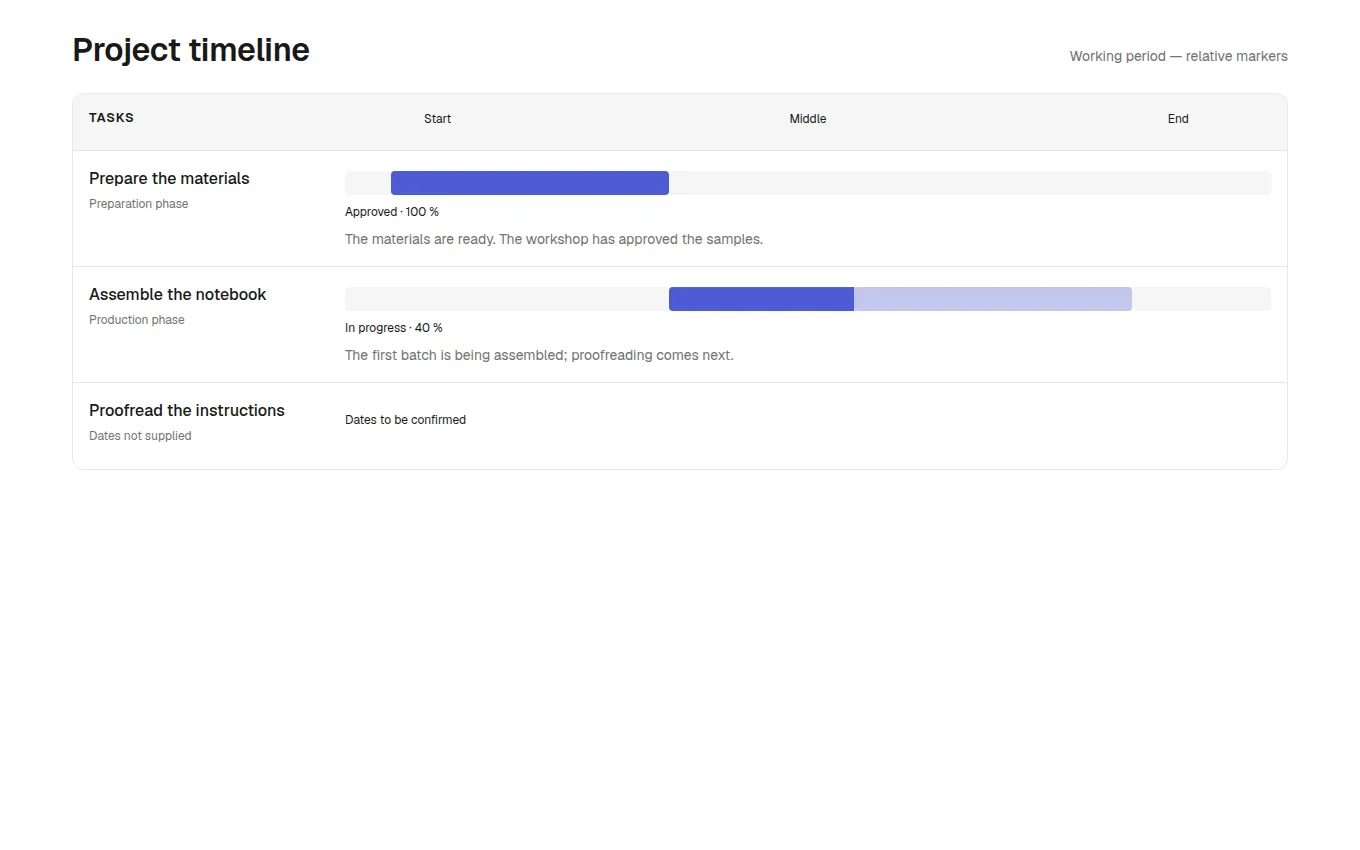Click the Project timeline heading
Screen dimensions: 1360x850
point(191,50)
